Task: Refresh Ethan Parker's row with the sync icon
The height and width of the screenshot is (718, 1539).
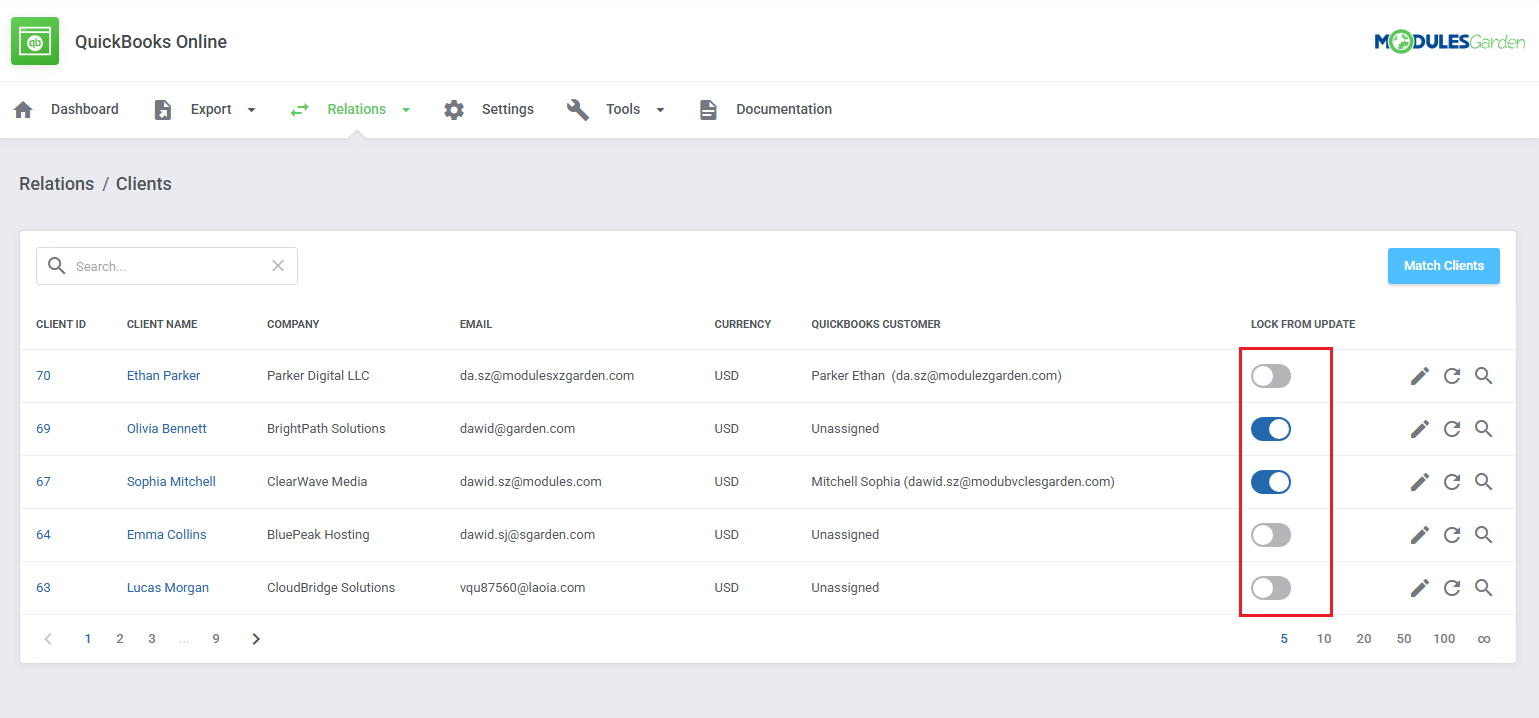Action: [1452, 376]
